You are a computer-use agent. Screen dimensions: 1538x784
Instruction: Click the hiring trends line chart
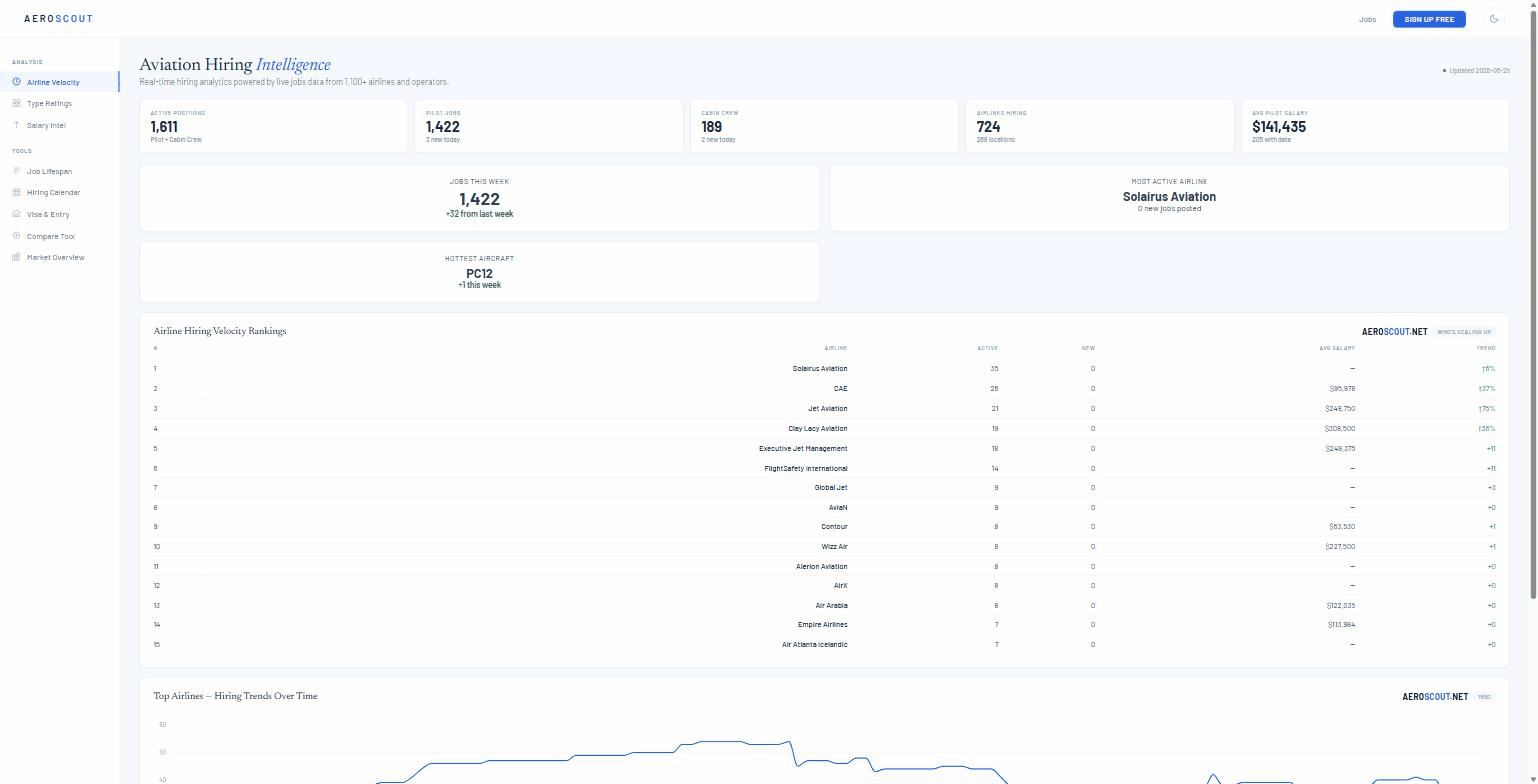(824, 750)
